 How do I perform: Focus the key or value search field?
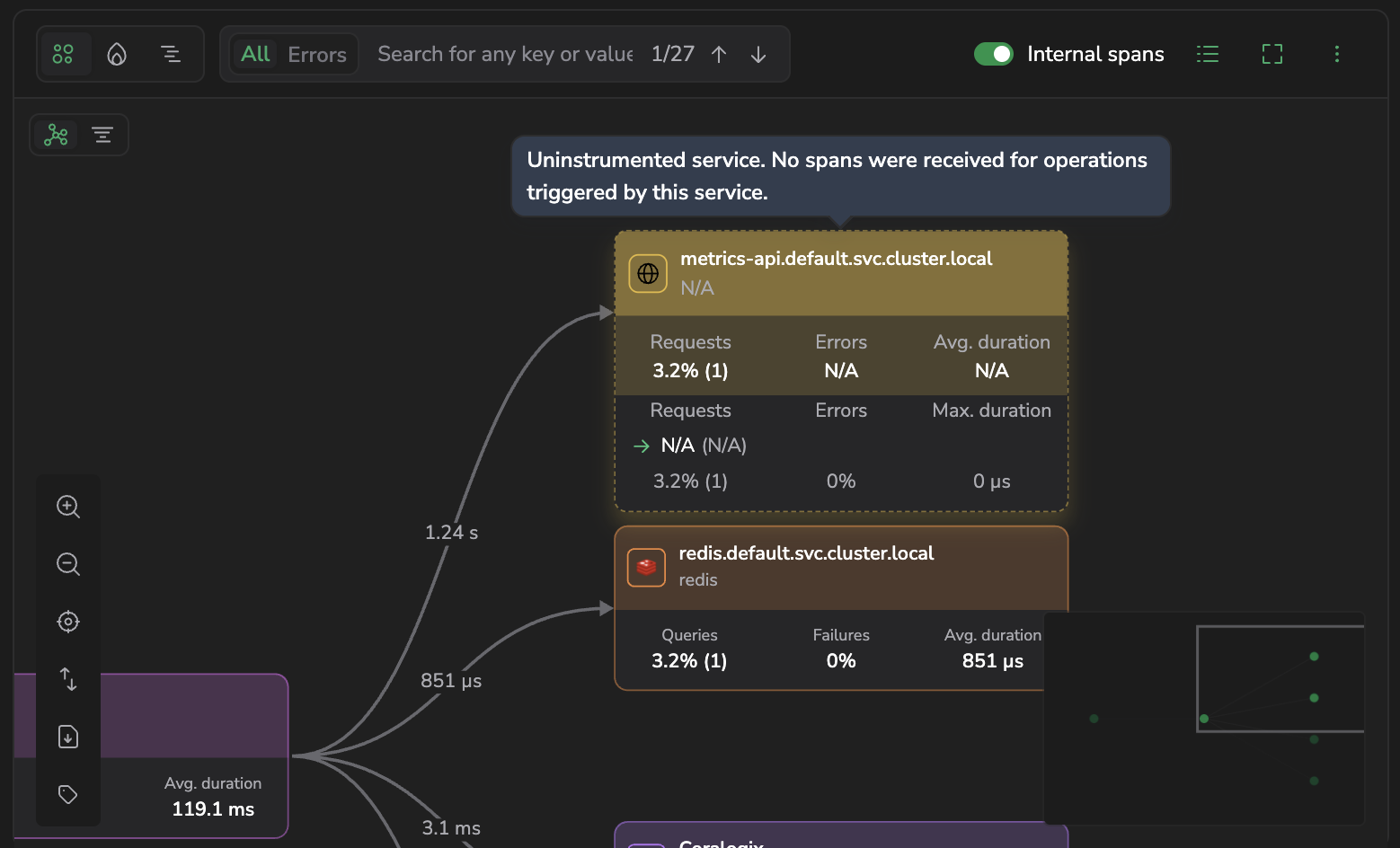click(x=505, y=54)
